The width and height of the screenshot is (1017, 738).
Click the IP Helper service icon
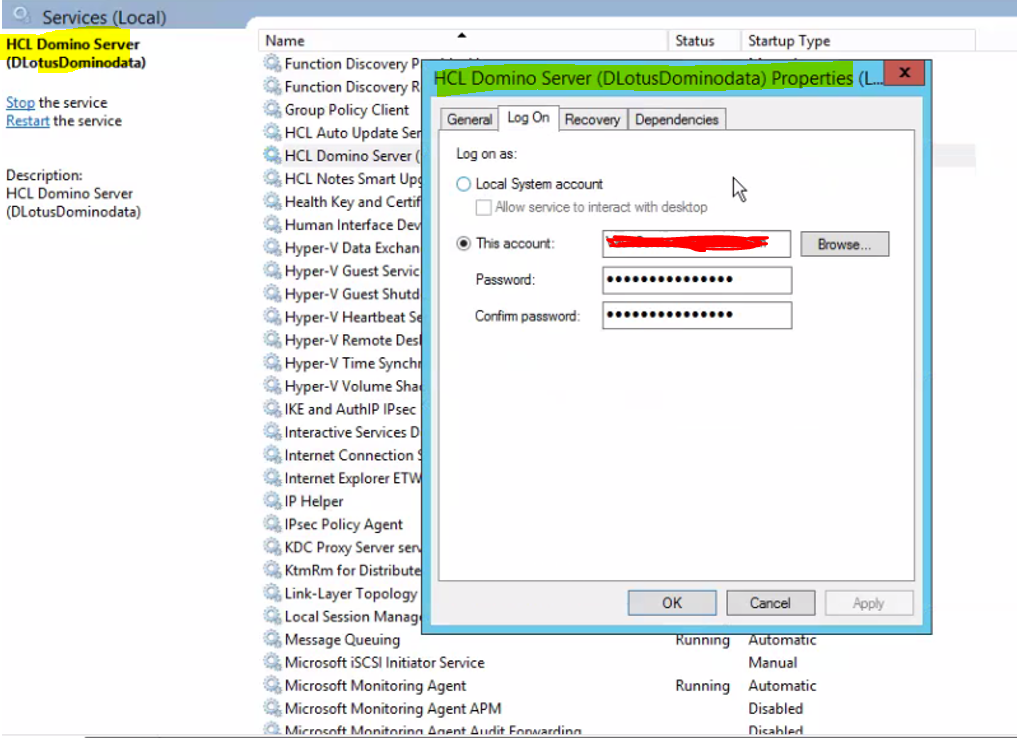pyautogui.click(x=271, y=501)
